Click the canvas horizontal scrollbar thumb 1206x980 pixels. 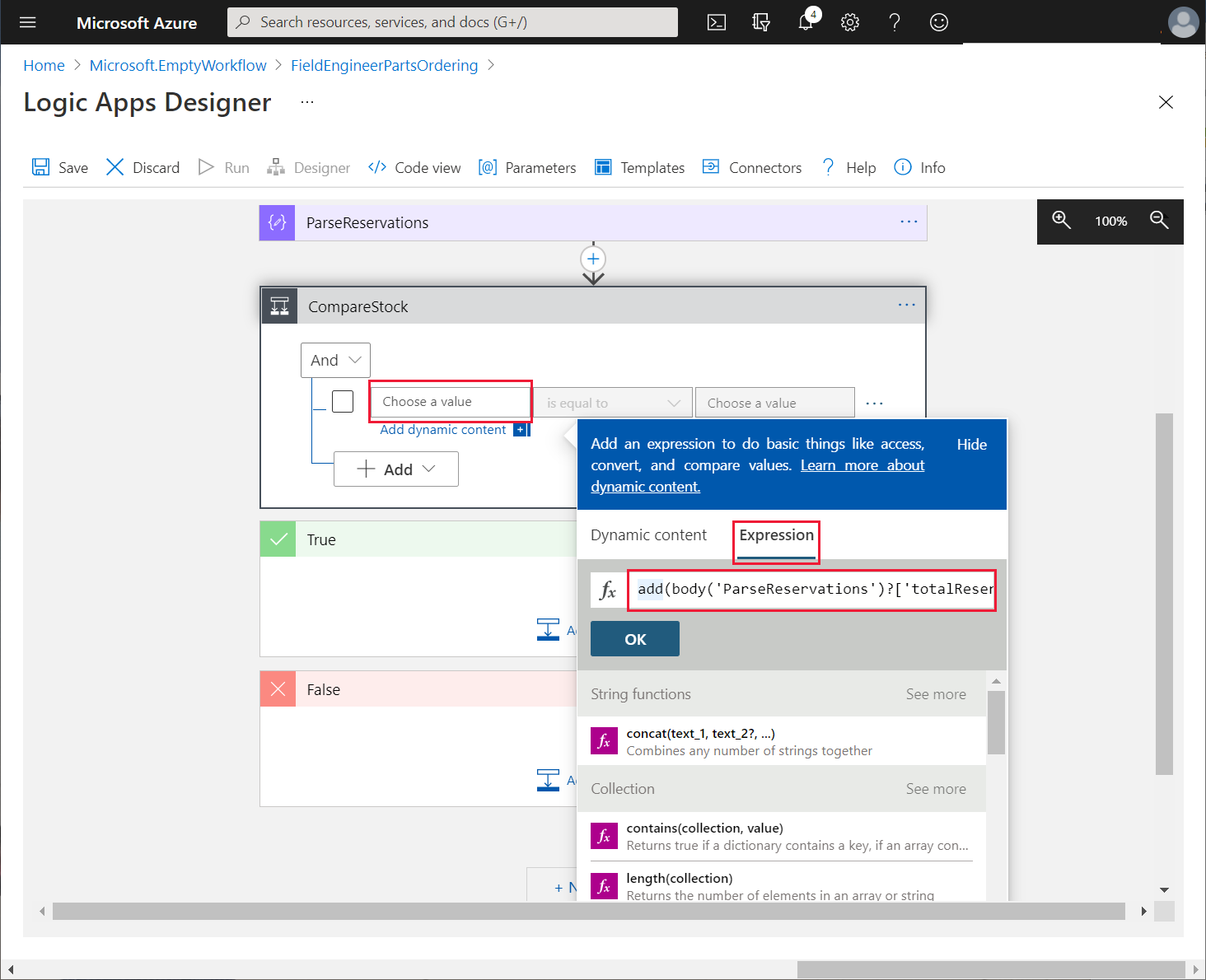(x=589, y=911)
